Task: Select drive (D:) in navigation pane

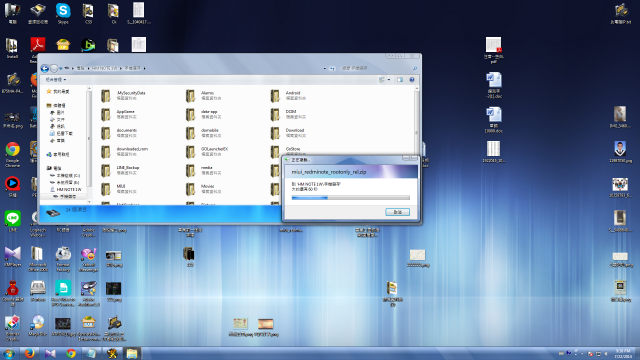Action: [x=65, y=182]
